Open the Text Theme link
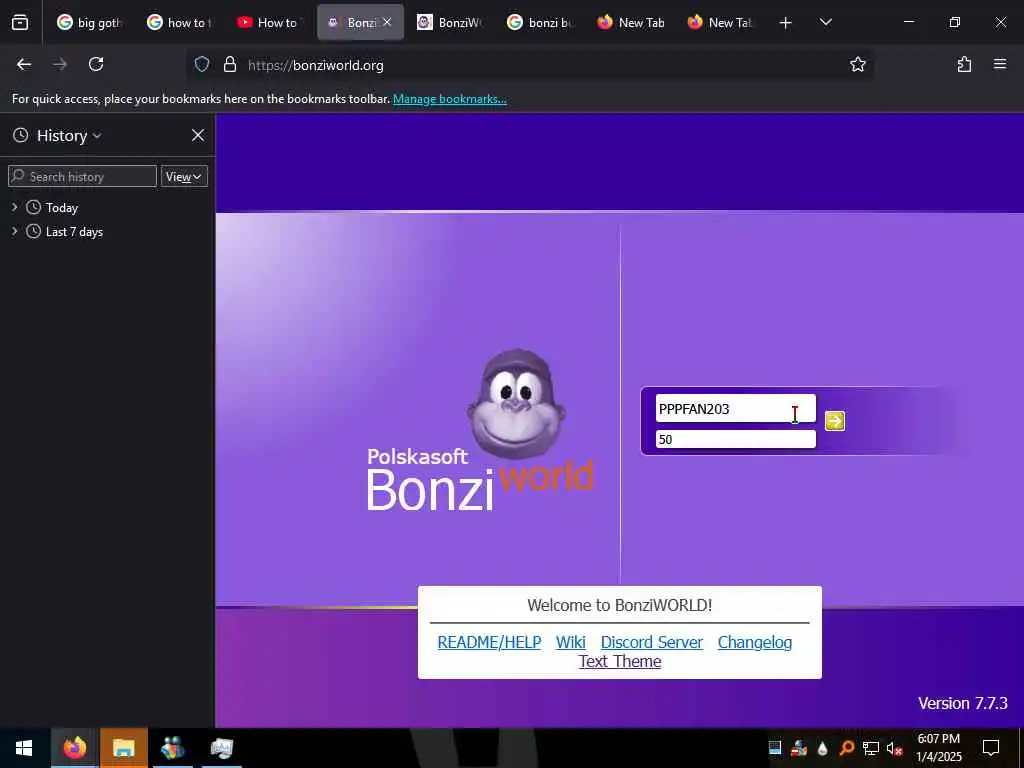Image resolution: width=1024 pixels, height=768 pixels. (x=620, y=661)
